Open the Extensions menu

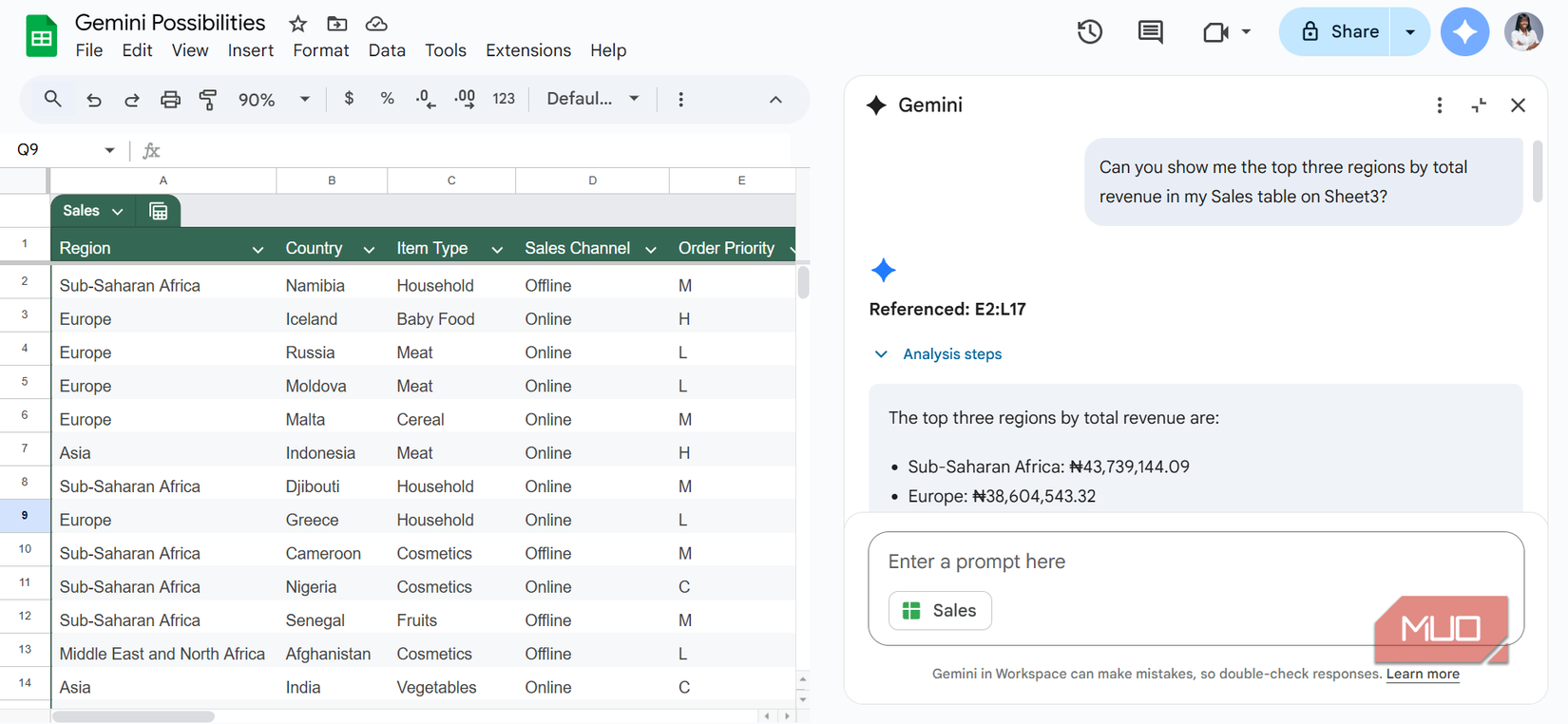coord(528,50)
